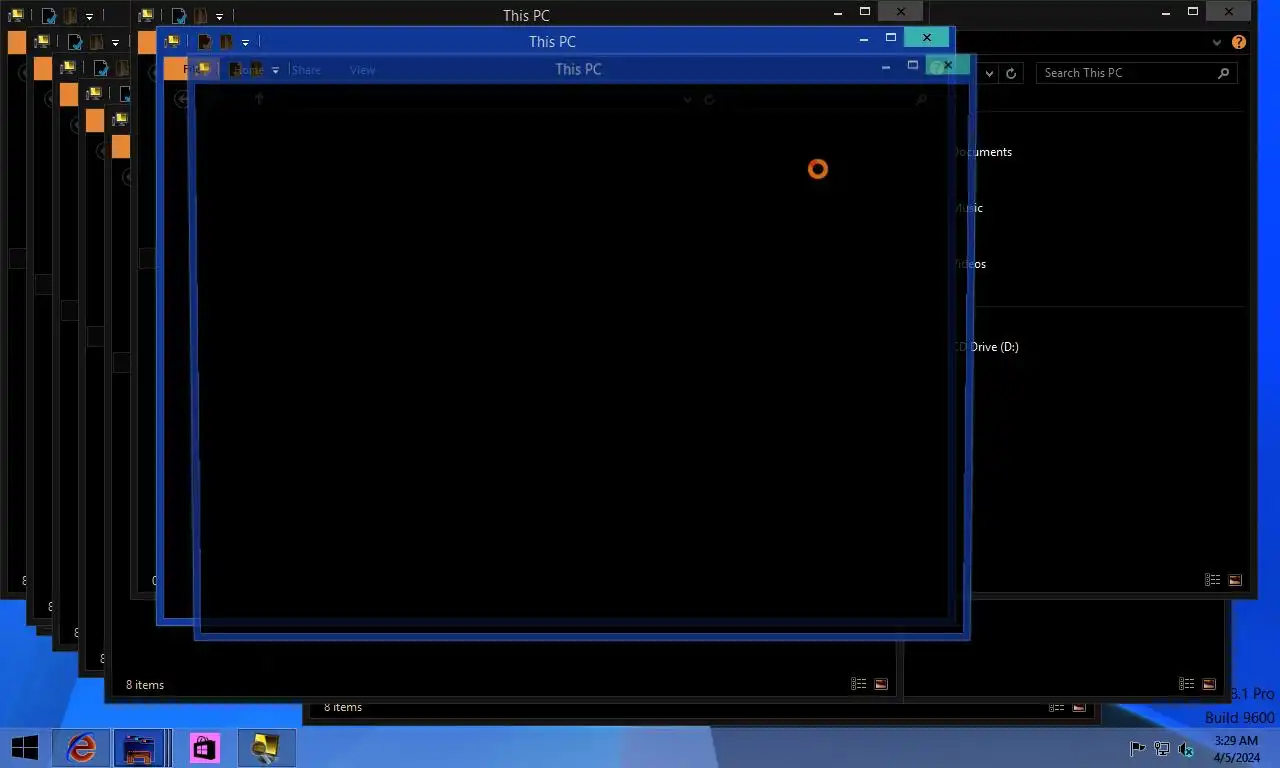Click New folder icon in the leftmost window's title bar
Image resolution: width=1280 pixels, height=768 pixels.
tap(70, 16)
